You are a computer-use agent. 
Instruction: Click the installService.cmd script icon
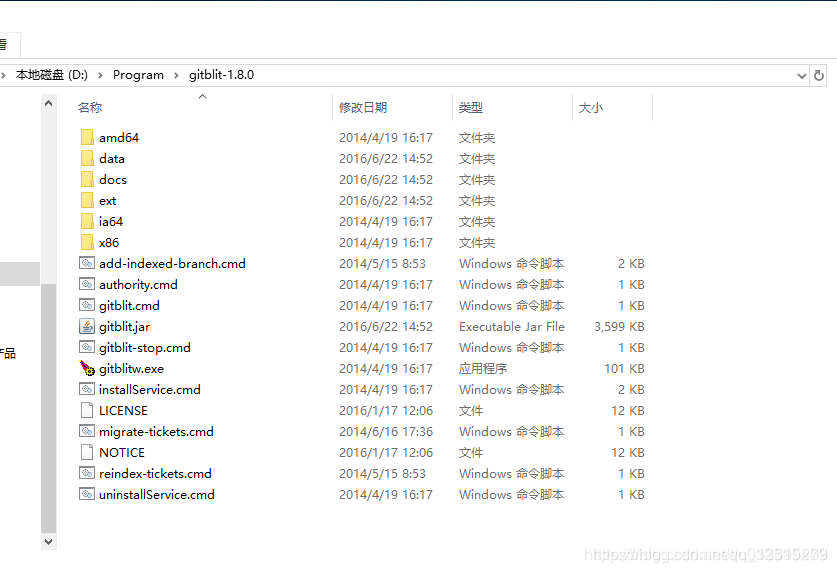point(87,389)
